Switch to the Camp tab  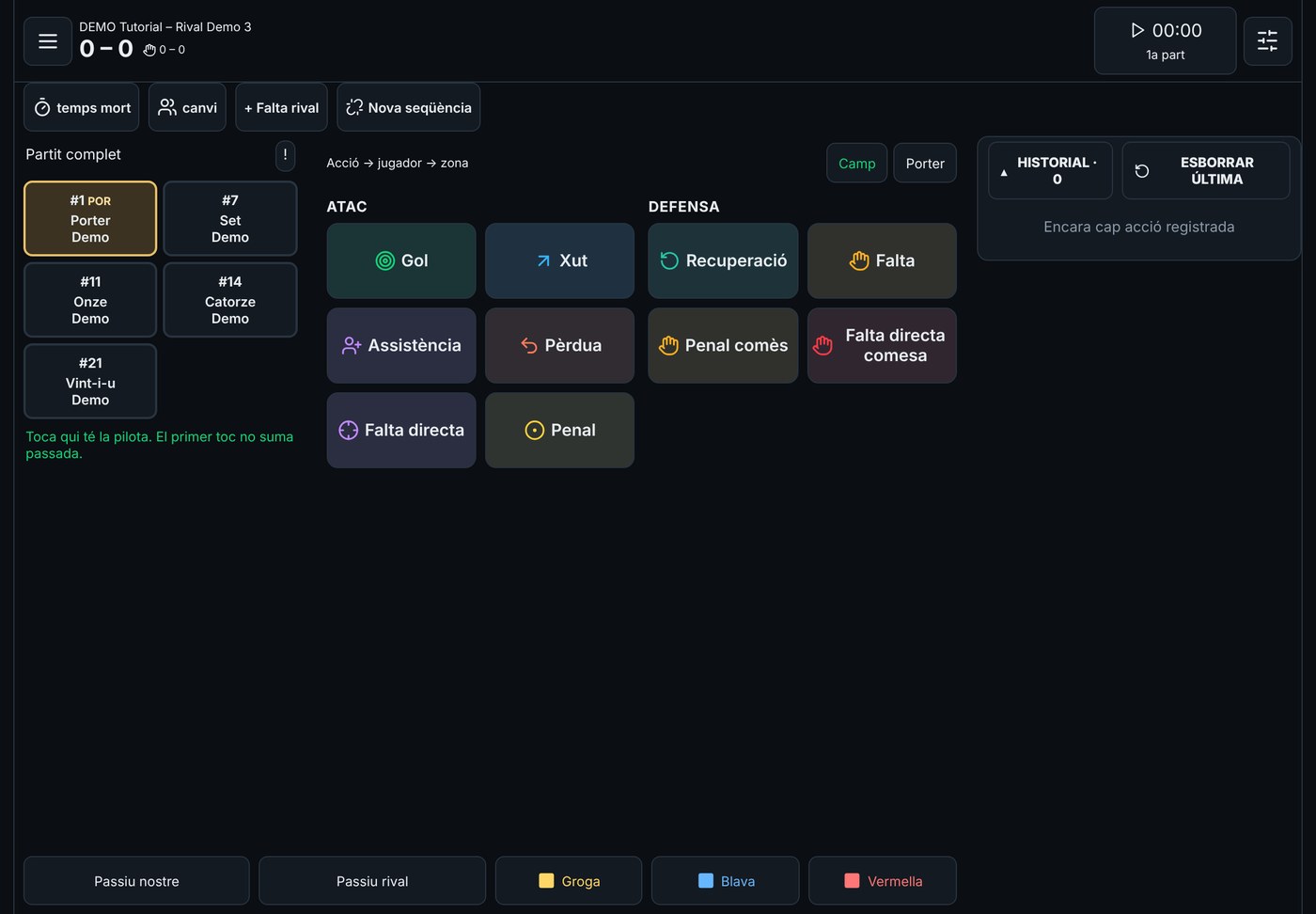coord(857,163)
